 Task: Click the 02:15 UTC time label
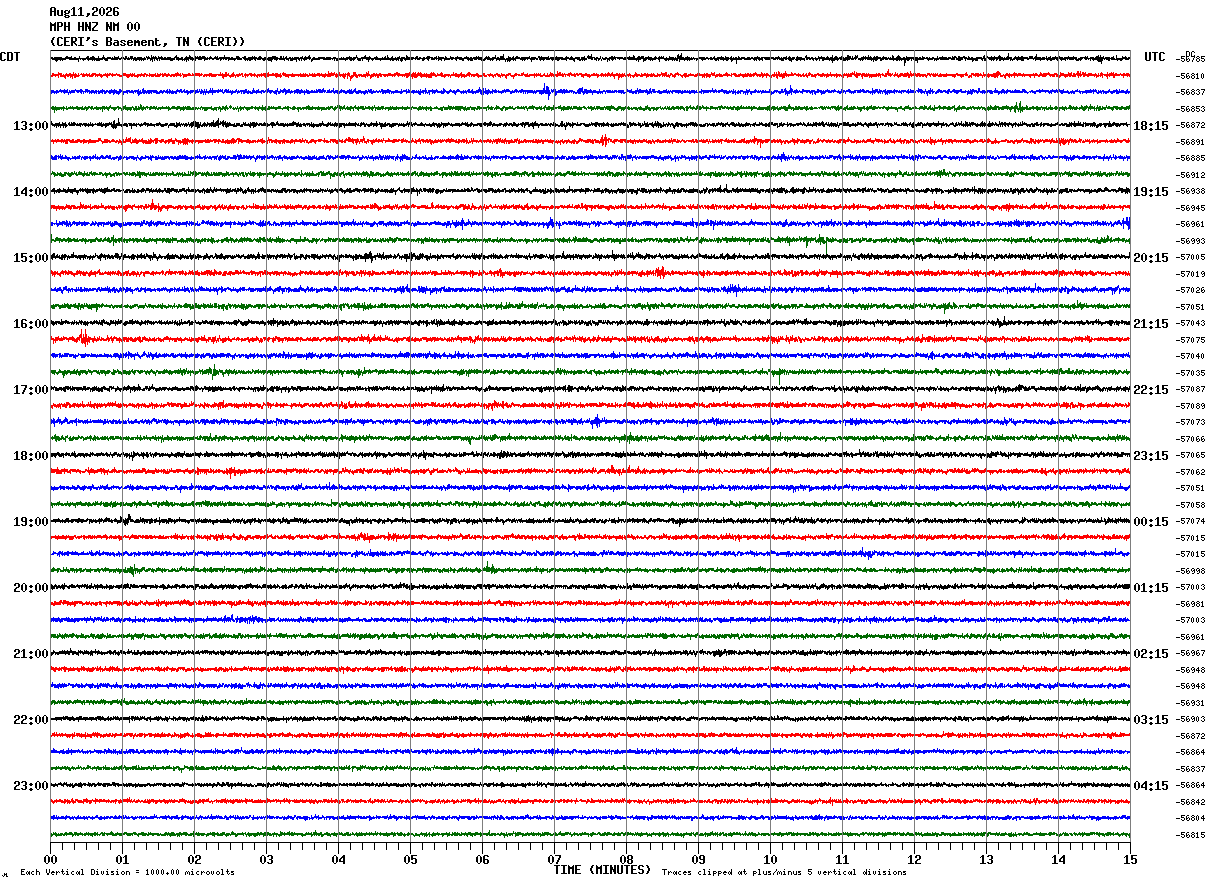tap(1151, 654)
